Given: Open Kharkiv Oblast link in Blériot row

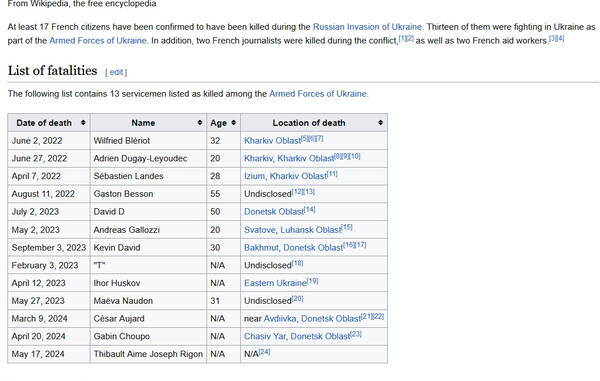Looking at the screenshot, I should [272, 141].
